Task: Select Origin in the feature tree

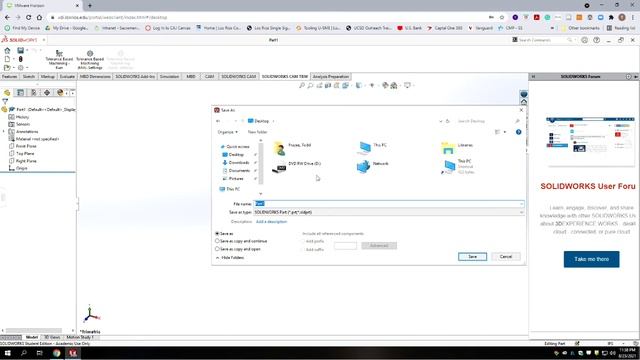Action: [21, 168]
